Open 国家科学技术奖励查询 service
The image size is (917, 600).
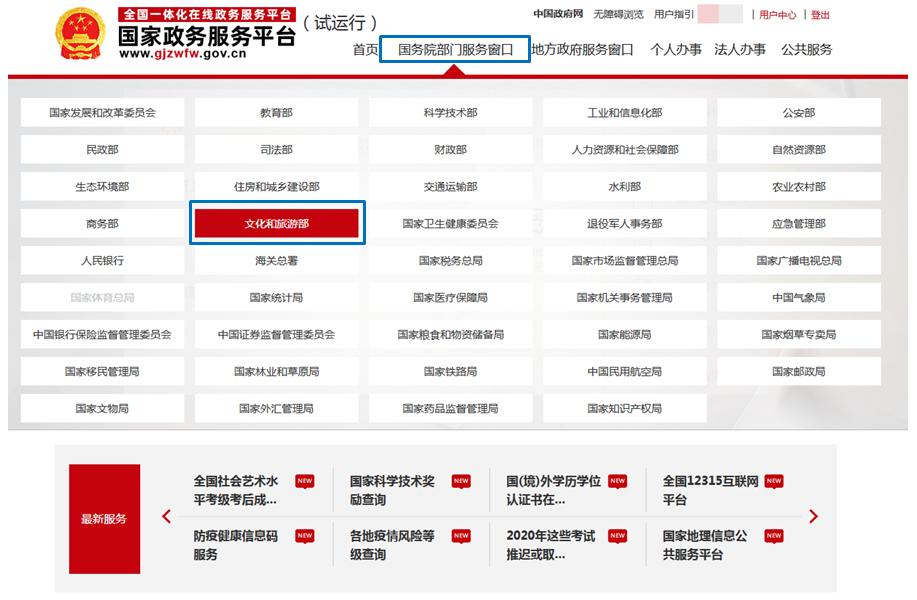[392, 490]
